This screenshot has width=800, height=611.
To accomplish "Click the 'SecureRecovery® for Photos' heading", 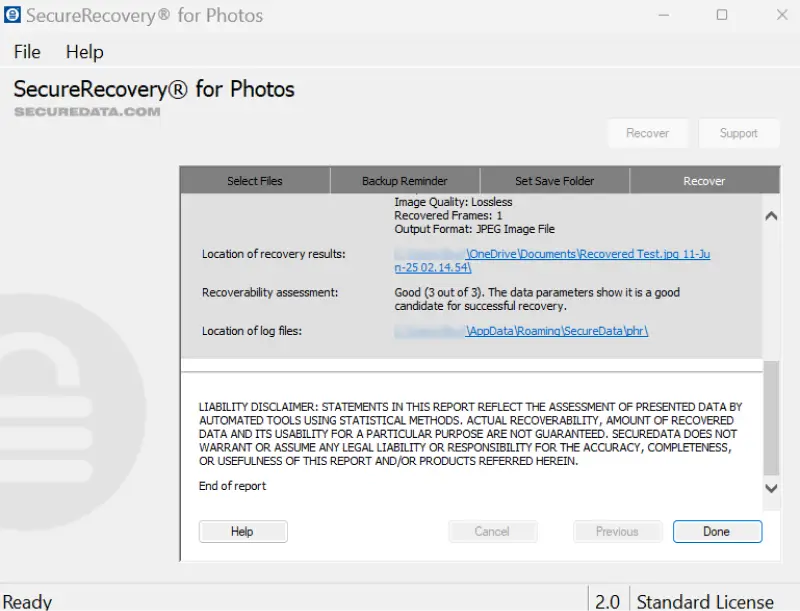I will (154, 89).
